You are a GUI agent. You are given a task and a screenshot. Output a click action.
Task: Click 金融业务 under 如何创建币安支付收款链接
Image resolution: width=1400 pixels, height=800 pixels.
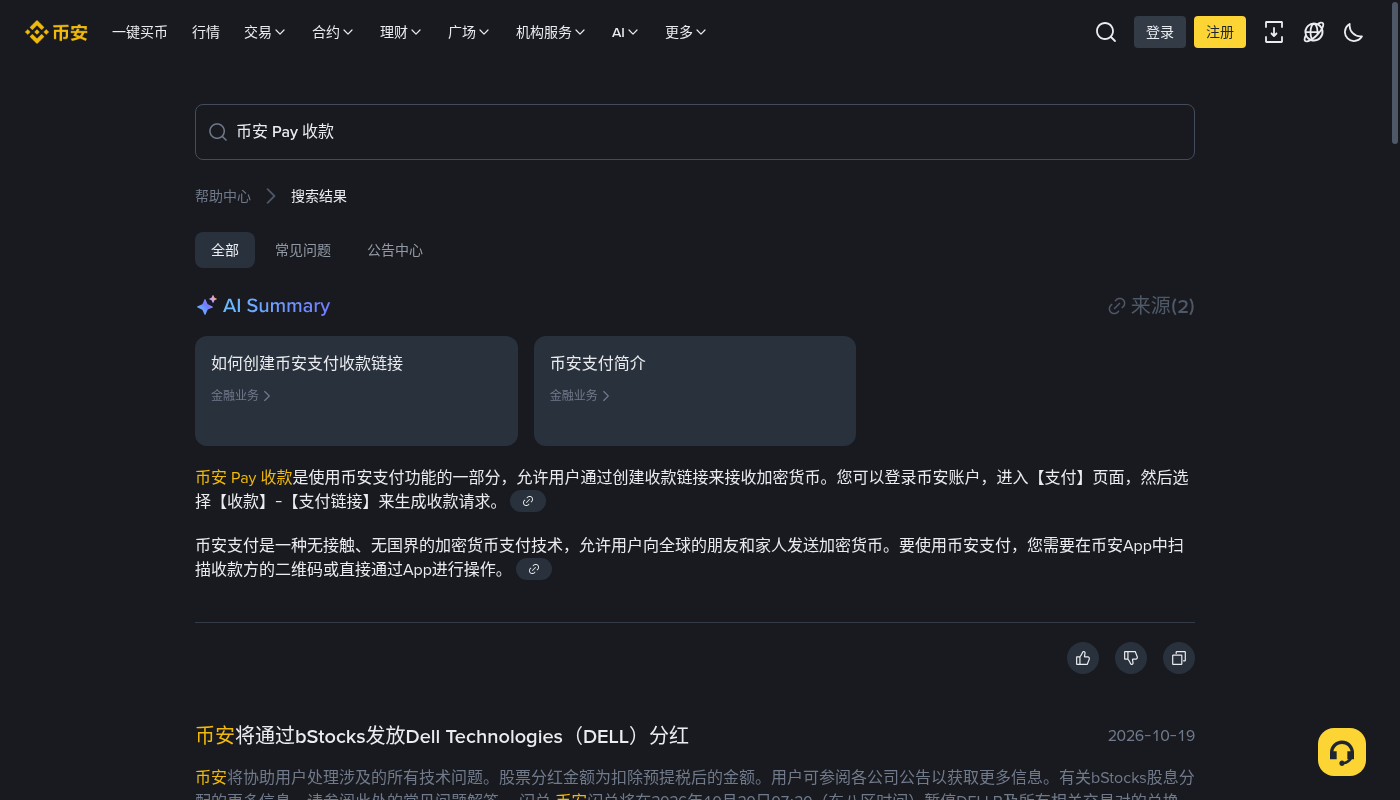tap(241, 395)
